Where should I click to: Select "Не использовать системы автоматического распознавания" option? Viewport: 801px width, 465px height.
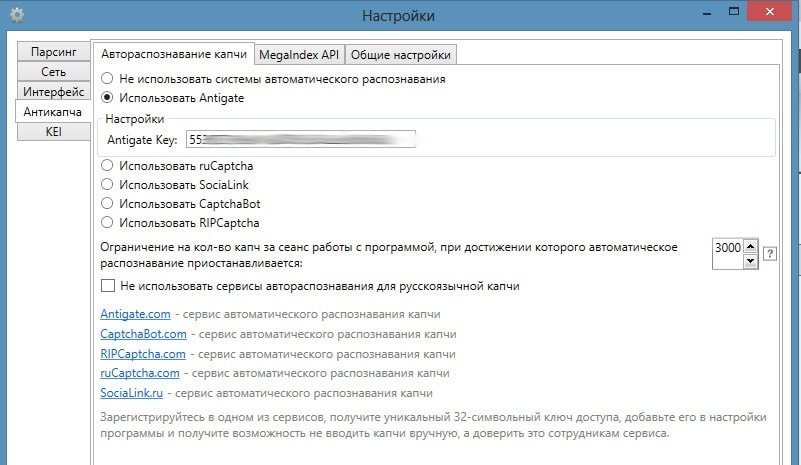pyautogui.click(x=108, y=78)
